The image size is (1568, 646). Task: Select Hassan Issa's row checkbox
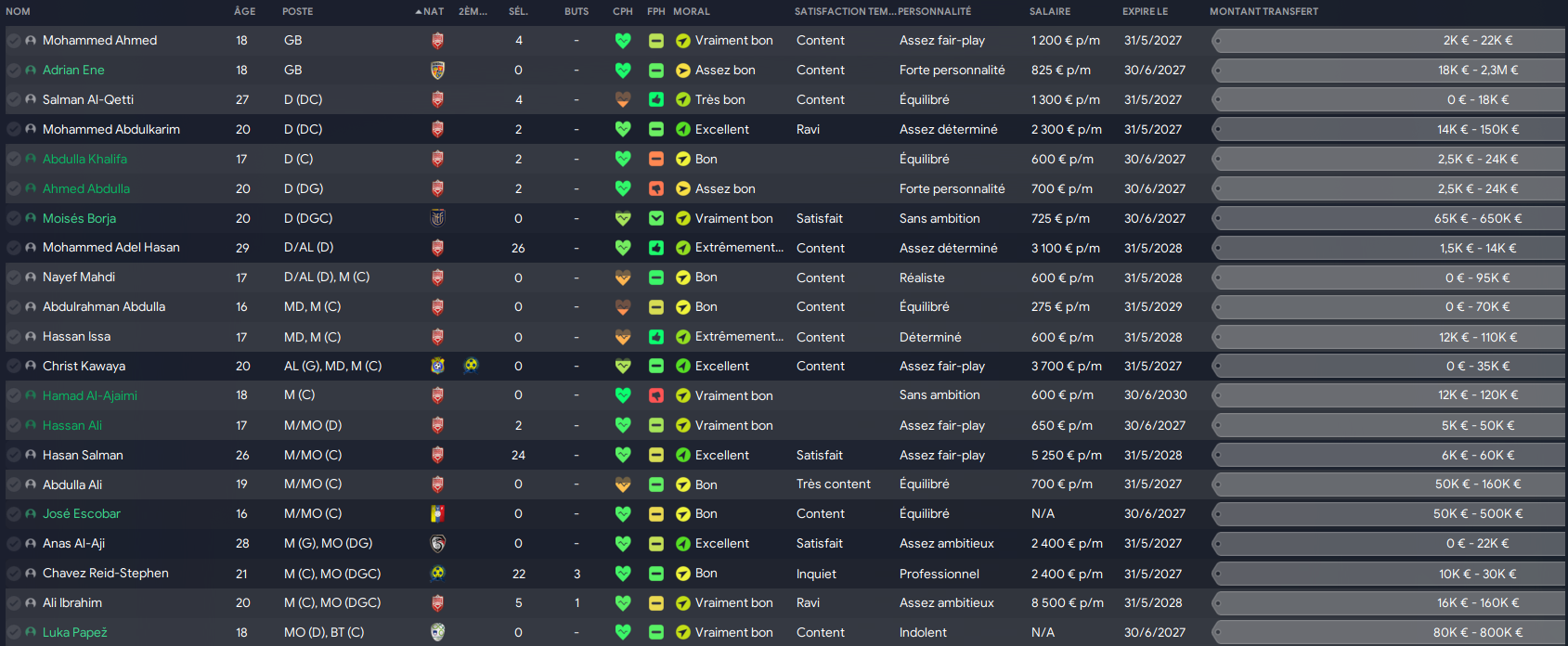tap(13, 336)
